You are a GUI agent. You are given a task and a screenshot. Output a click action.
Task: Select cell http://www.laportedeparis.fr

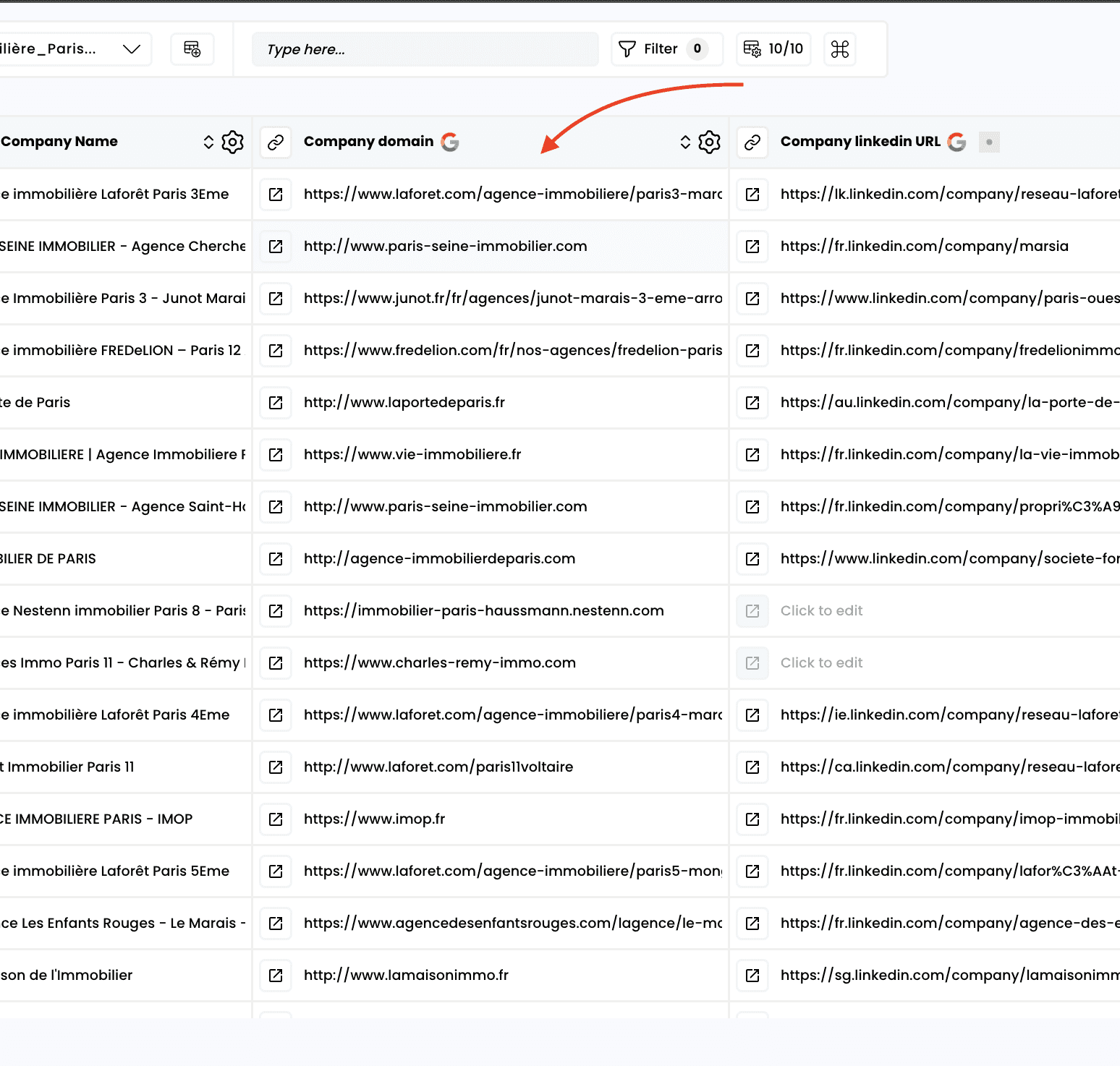404,402
